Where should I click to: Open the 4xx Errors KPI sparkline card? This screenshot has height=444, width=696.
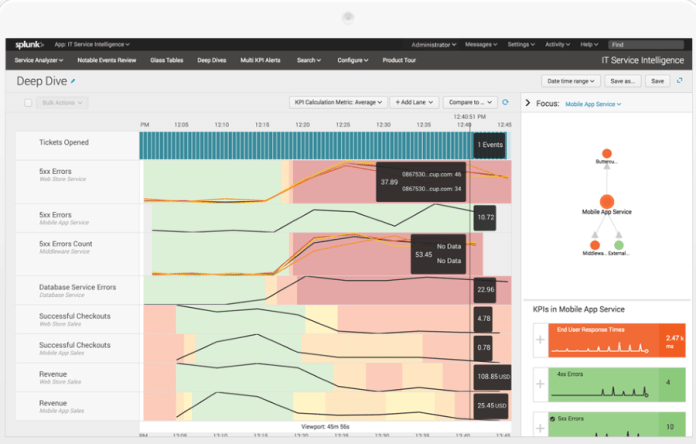coord(617,385)
